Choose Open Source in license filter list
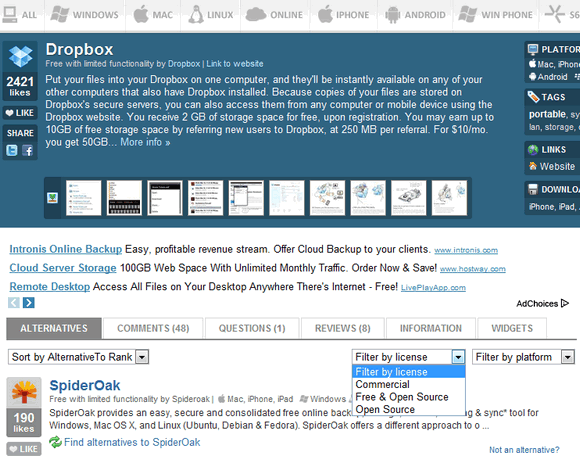This screenshot has height=460, width=580. [x=385, y=410]
